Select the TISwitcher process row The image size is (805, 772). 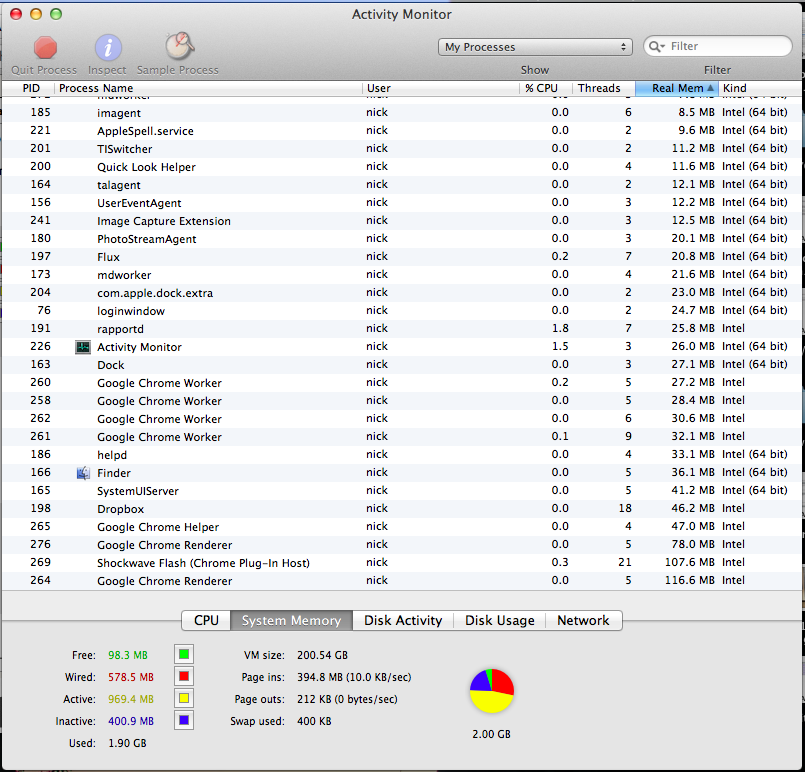(402, 148)
